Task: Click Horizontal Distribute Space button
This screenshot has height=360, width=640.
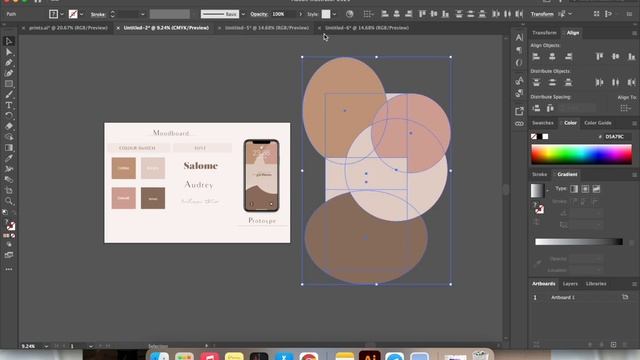Action: 550,108
